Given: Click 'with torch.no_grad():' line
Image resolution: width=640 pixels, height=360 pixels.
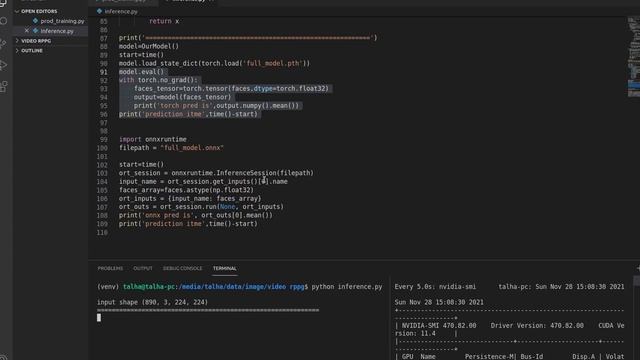Looking at the screenshot, I should [158, 80].
